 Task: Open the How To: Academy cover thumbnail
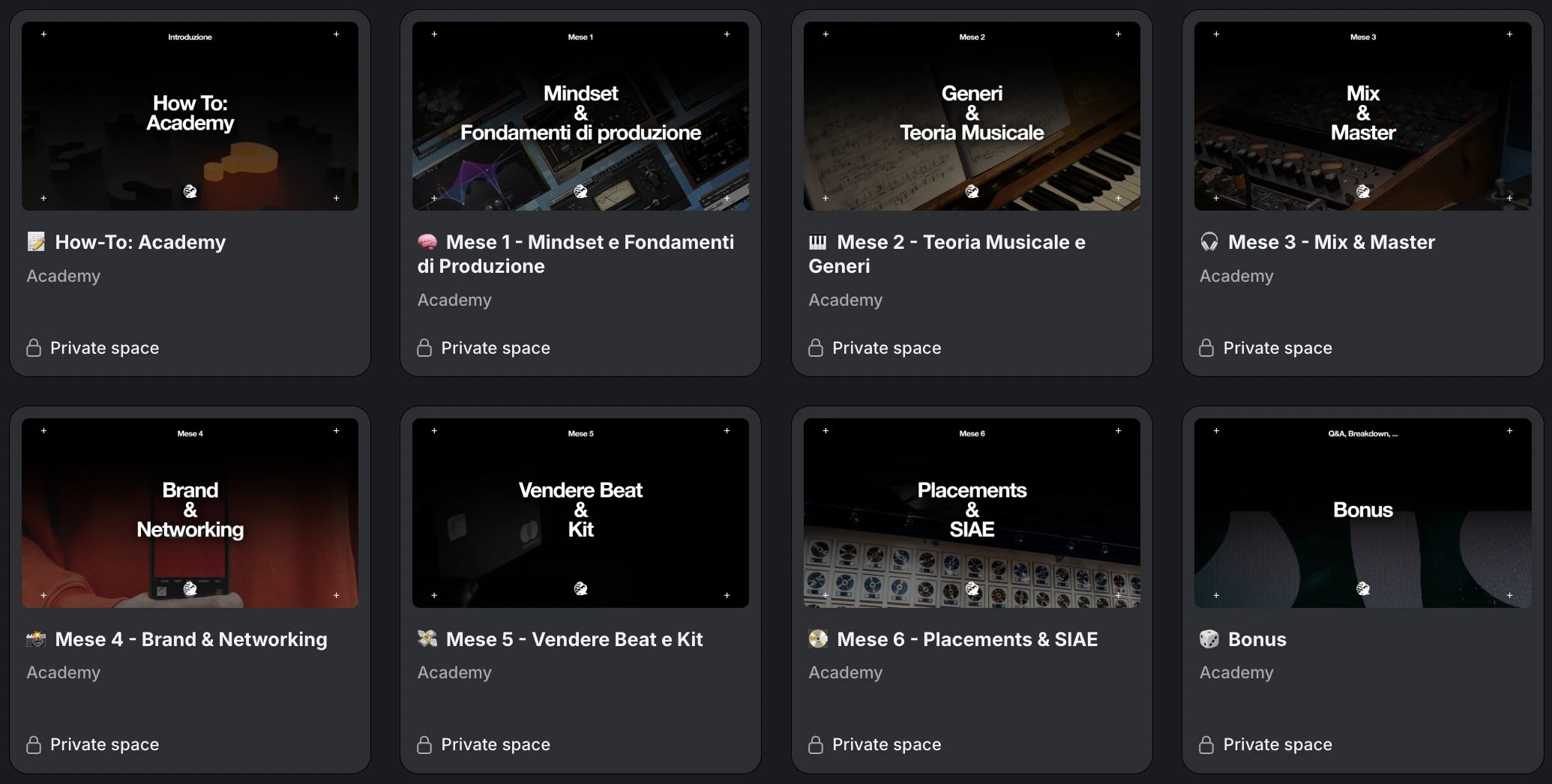click(190, 116)
